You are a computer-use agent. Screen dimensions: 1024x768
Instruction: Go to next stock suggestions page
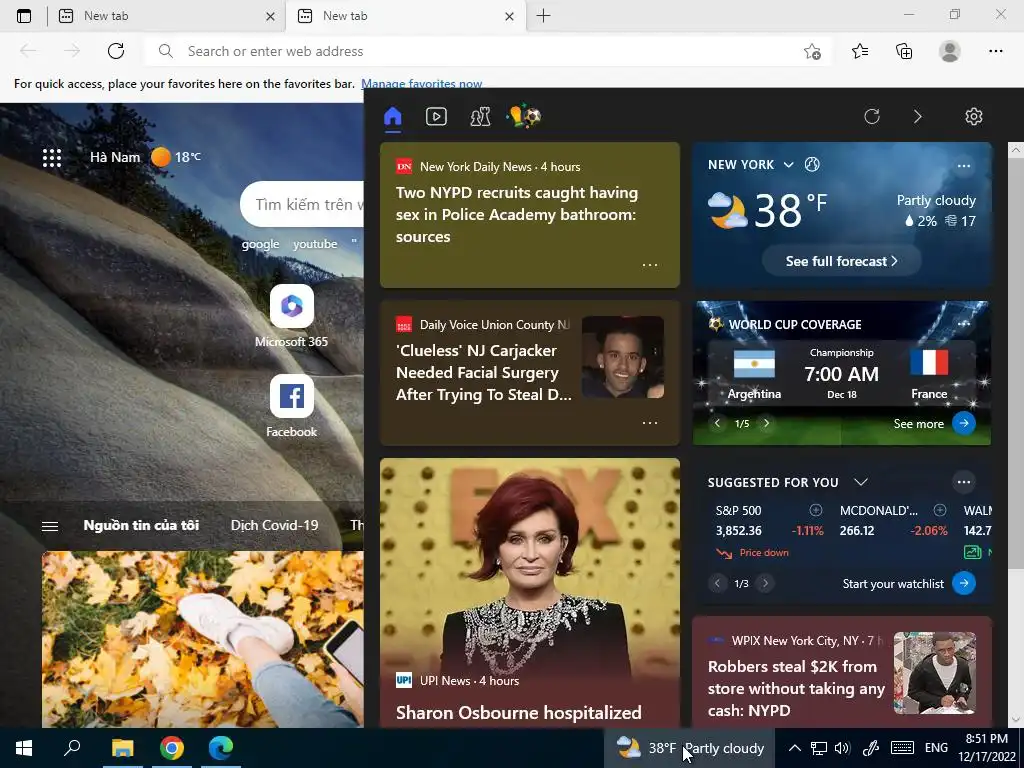[765, 583]
